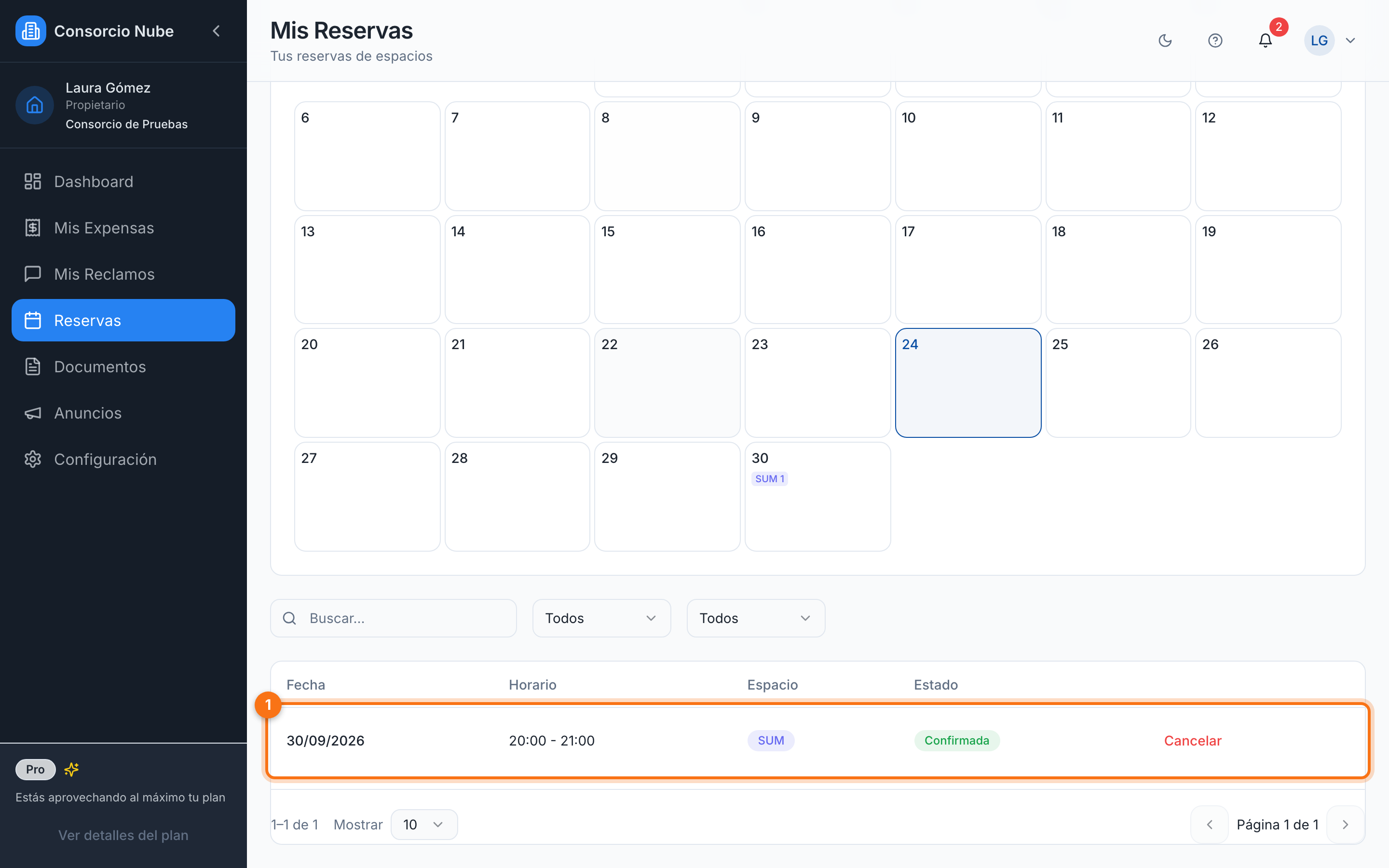Click the Fecha column header
Screen dimensions: 1389x868
click(x=306, y=685)
